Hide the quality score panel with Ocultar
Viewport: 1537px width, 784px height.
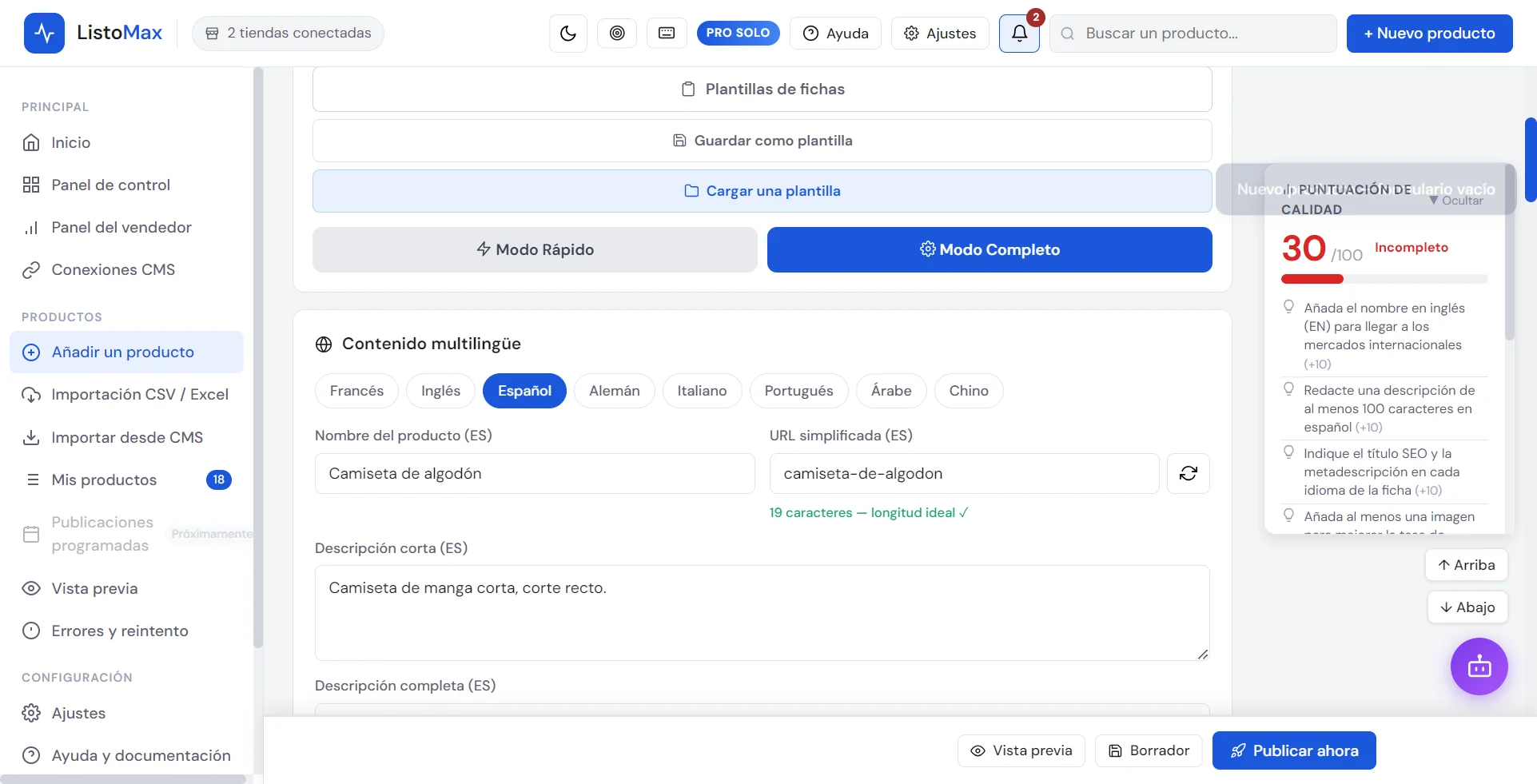pyautogui.click(x=1456, y=201)
